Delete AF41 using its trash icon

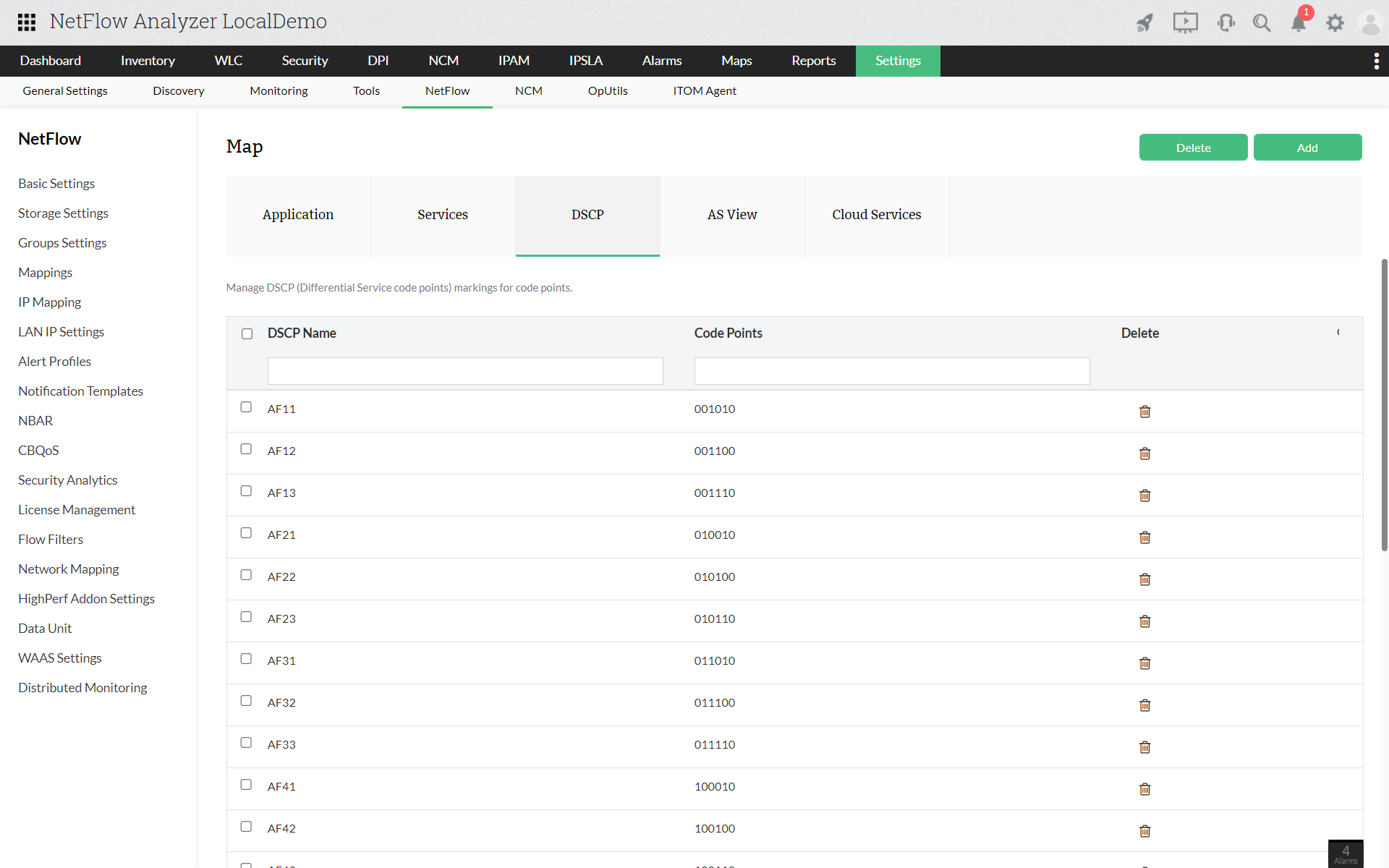(1144, 789)
